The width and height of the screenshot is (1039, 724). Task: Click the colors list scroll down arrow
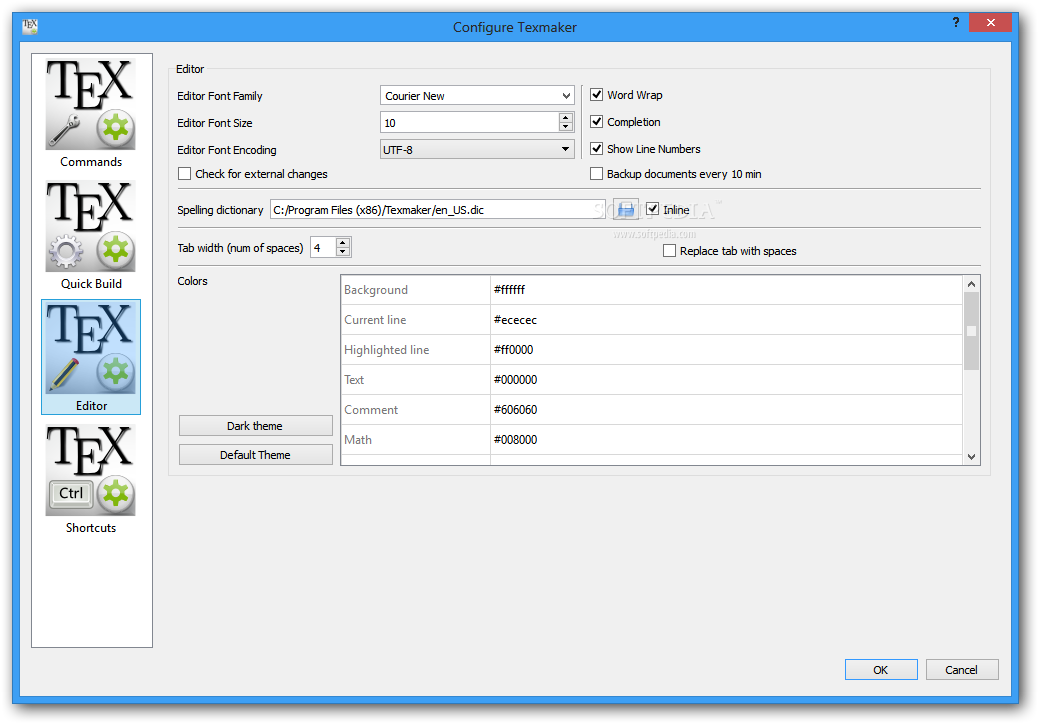(971, 456)
